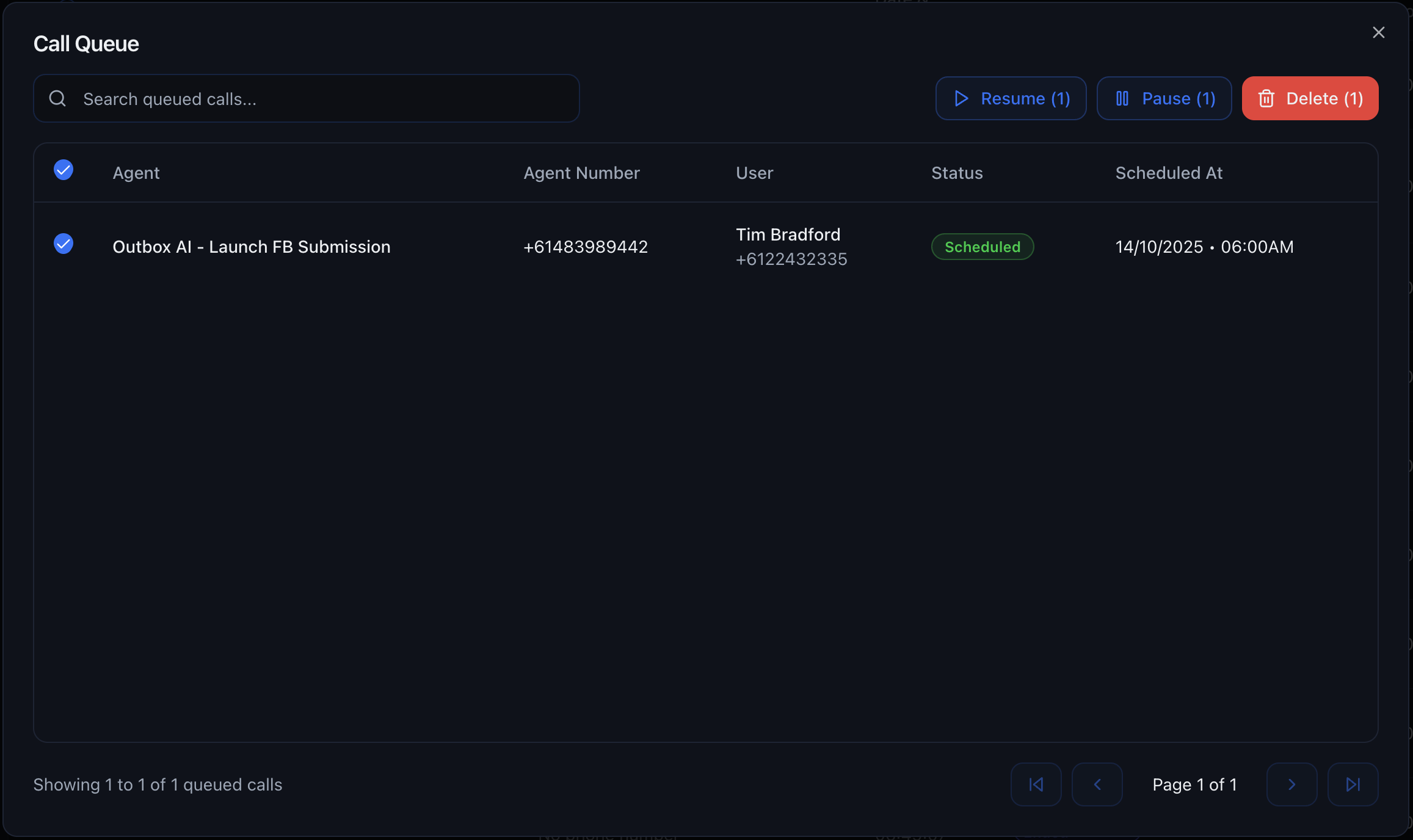Click the search magnifier icon
The width and height of the screenshot is (1413, 840).
tap(57, 98)
